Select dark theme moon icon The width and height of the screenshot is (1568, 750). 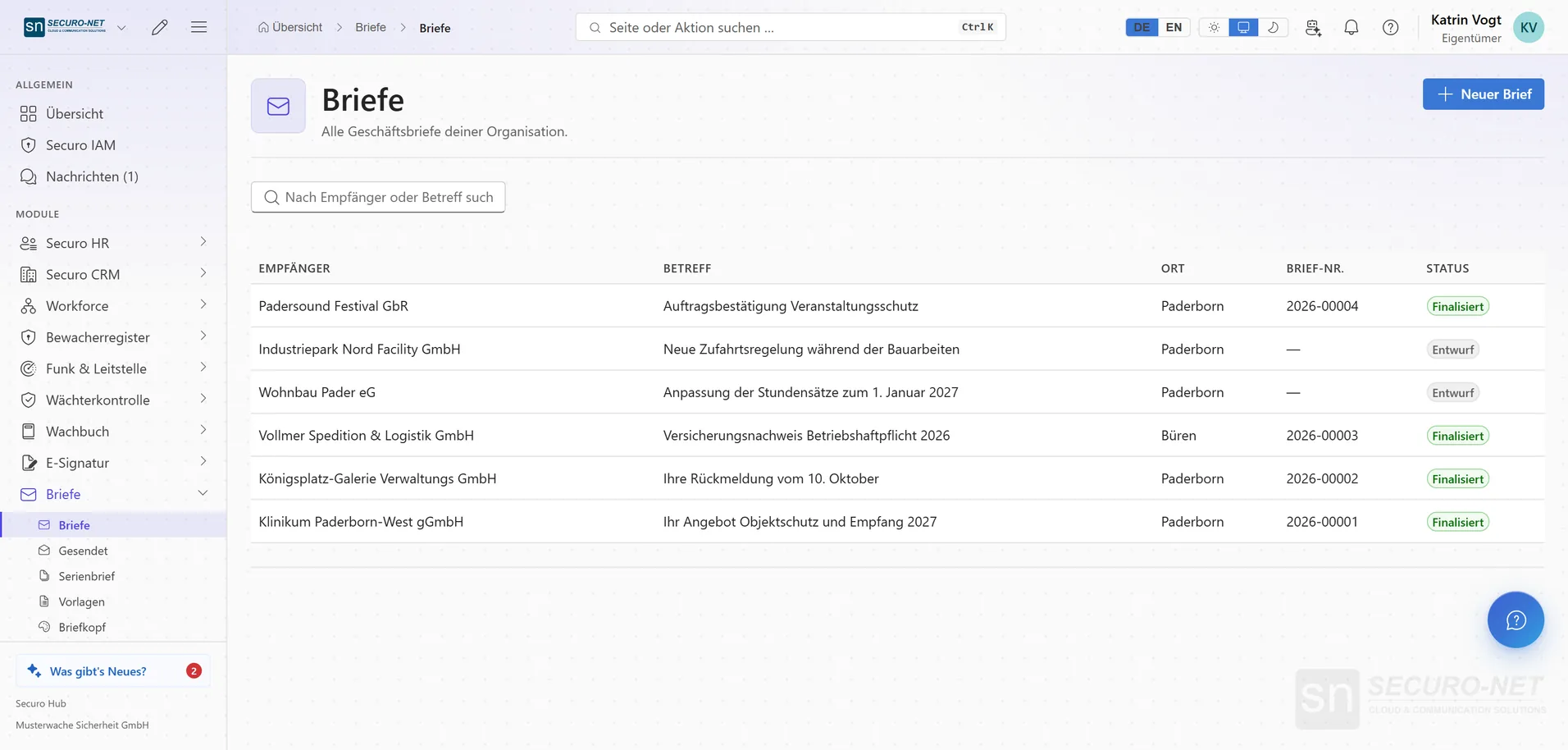pos(1273,27)
